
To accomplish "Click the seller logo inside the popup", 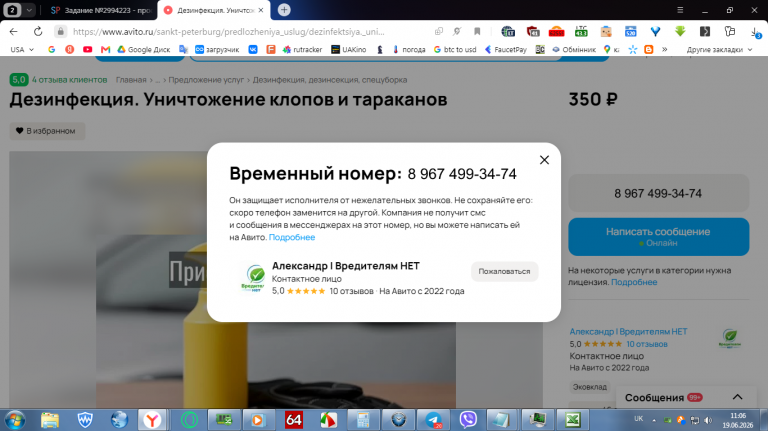I will (x=253, y=278).
